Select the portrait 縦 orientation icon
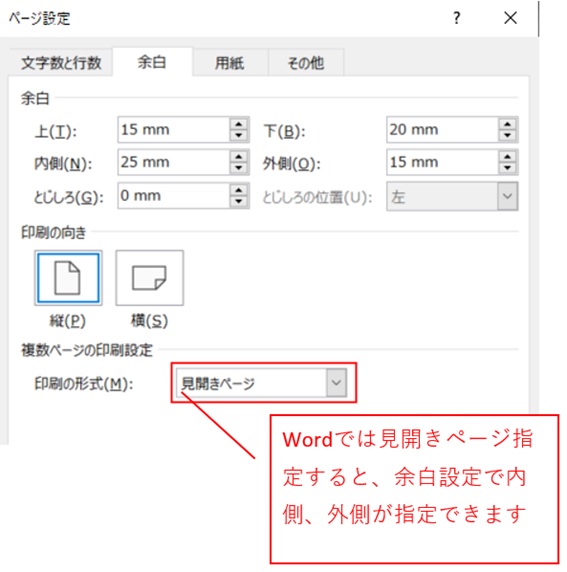This screenshot has height=572, width=567. tap(68, 278)
